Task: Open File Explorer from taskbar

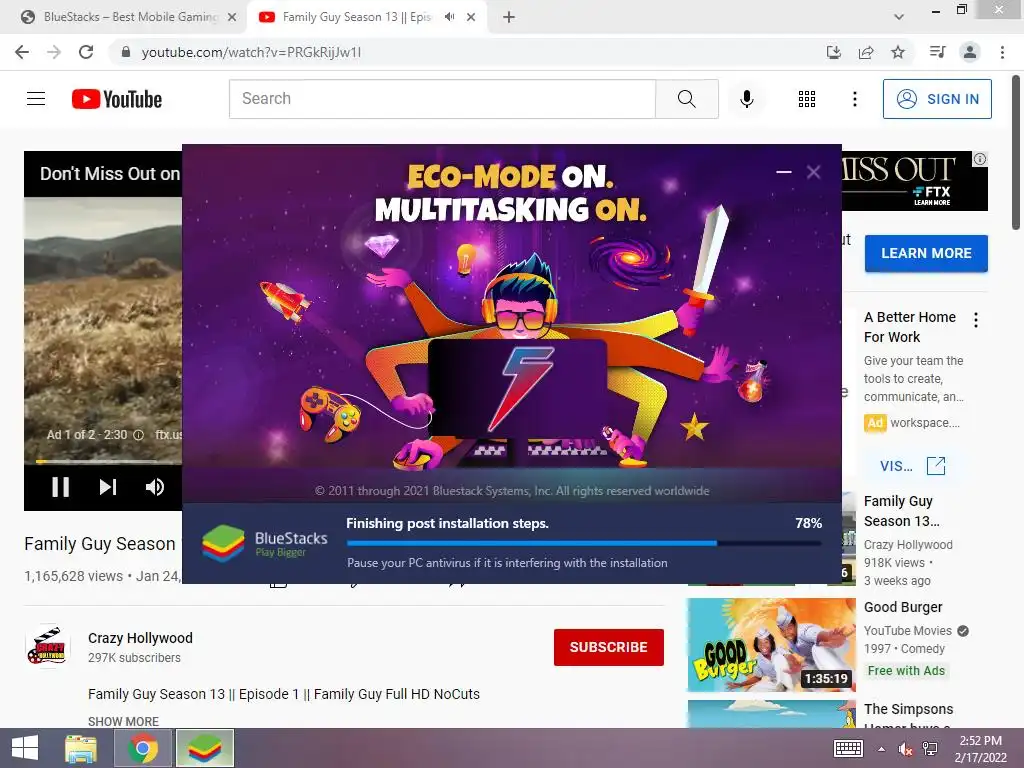Action: click(x=81, y=748)
